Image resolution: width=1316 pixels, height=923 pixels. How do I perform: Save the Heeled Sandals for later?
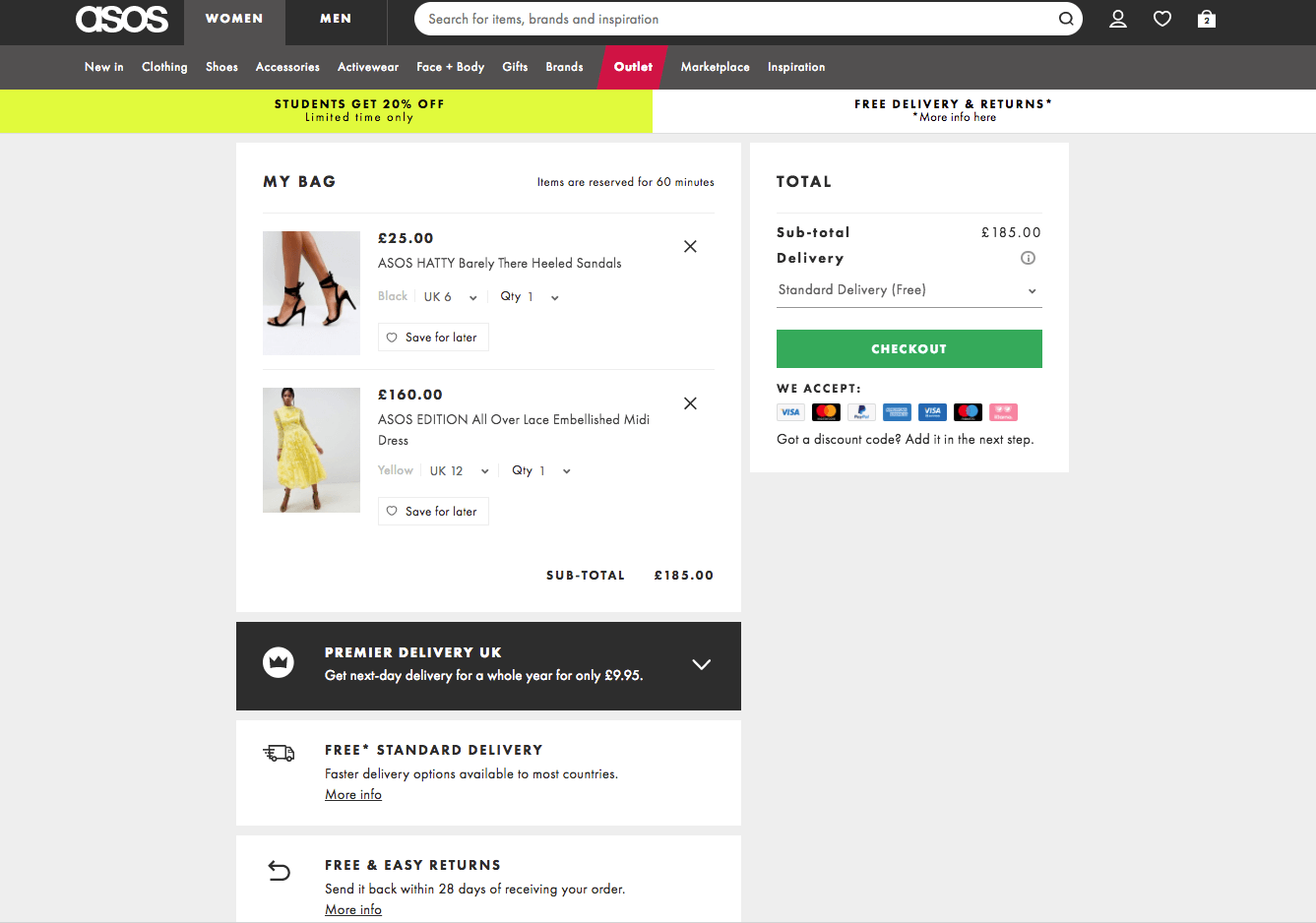pyautogui.click(x=433, y=338)
